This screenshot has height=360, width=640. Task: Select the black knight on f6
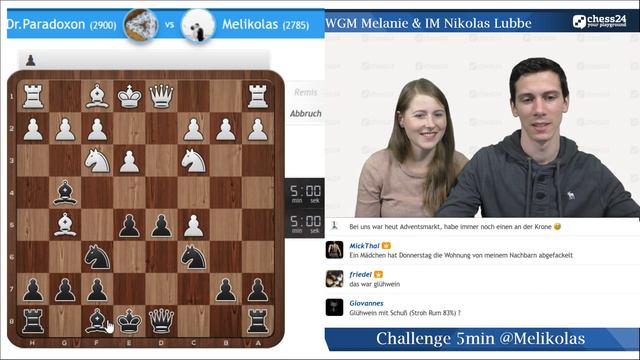pyautogui.click(x=97, y=257)
